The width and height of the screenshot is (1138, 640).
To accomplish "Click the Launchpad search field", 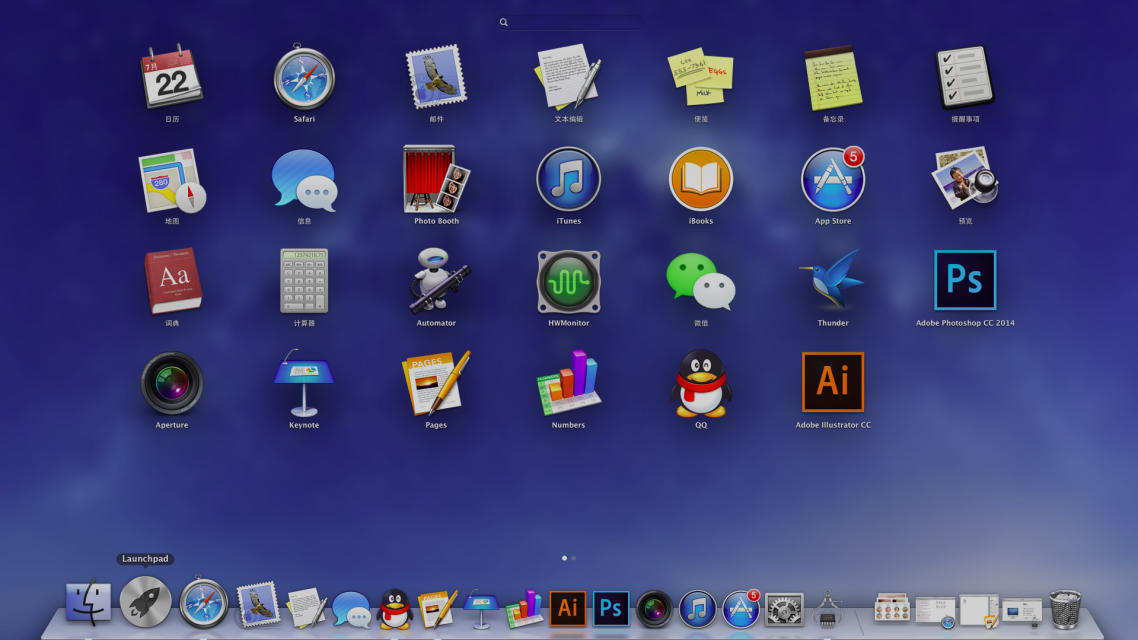I will (570, 22).
